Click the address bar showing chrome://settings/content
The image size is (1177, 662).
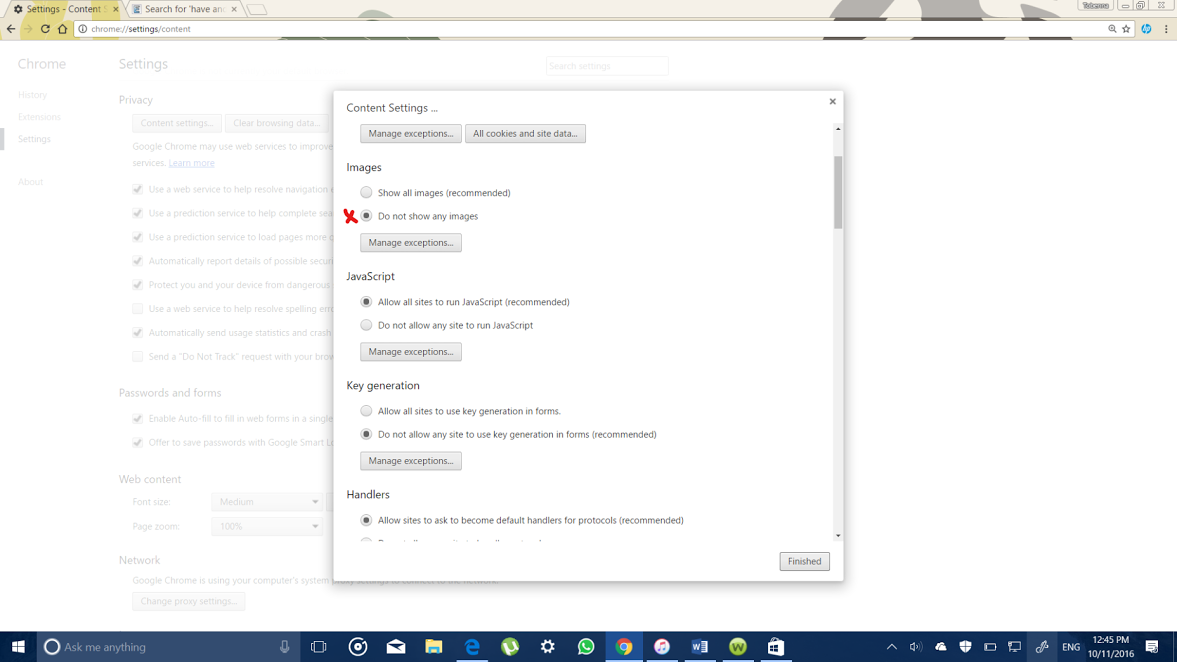(x=590, y=29)
